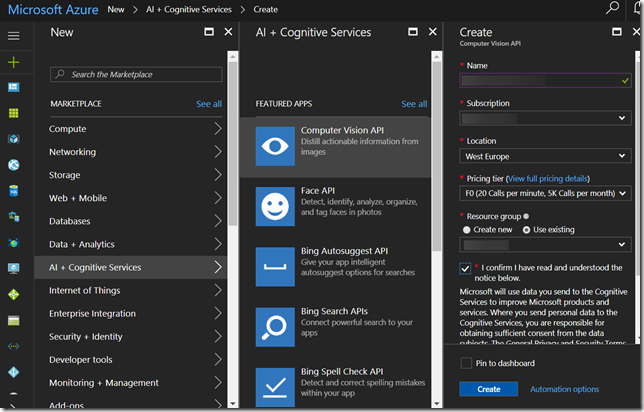Click the green plus New resource icon
This screenshot has width=644, height=412.
tap(13, 62)
